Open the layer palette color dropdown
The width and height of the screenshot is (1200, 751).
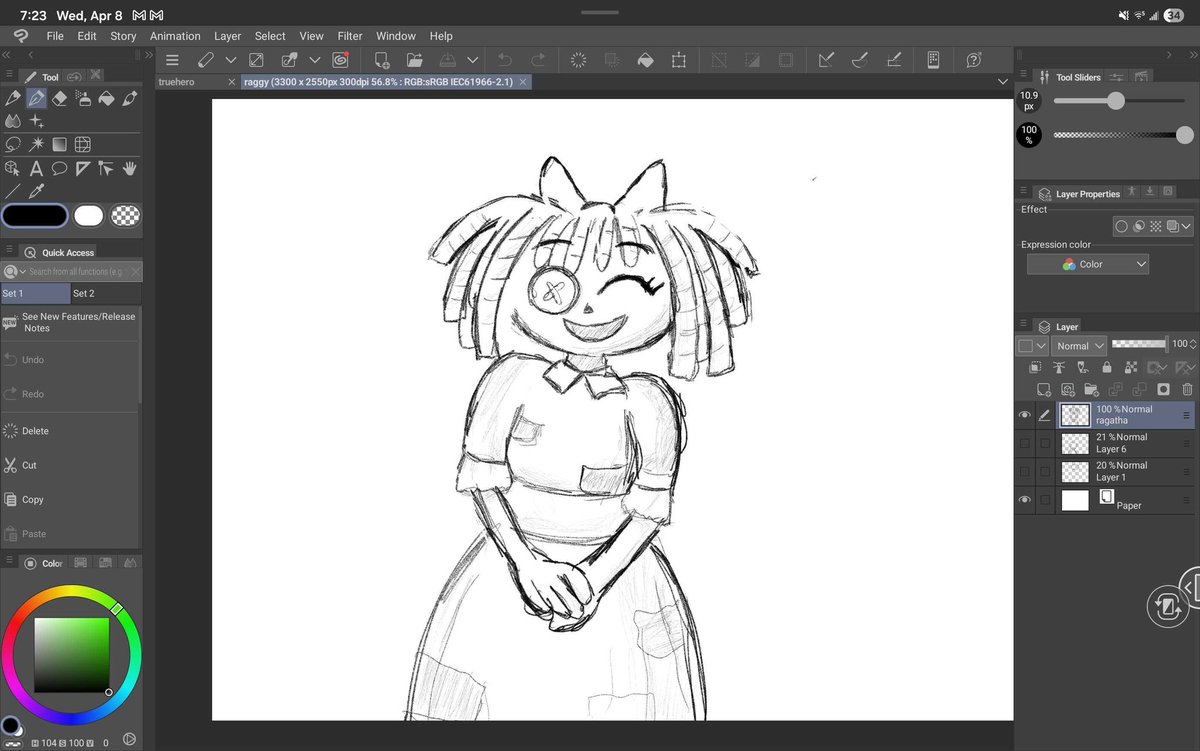click(x=1032, y=346)
